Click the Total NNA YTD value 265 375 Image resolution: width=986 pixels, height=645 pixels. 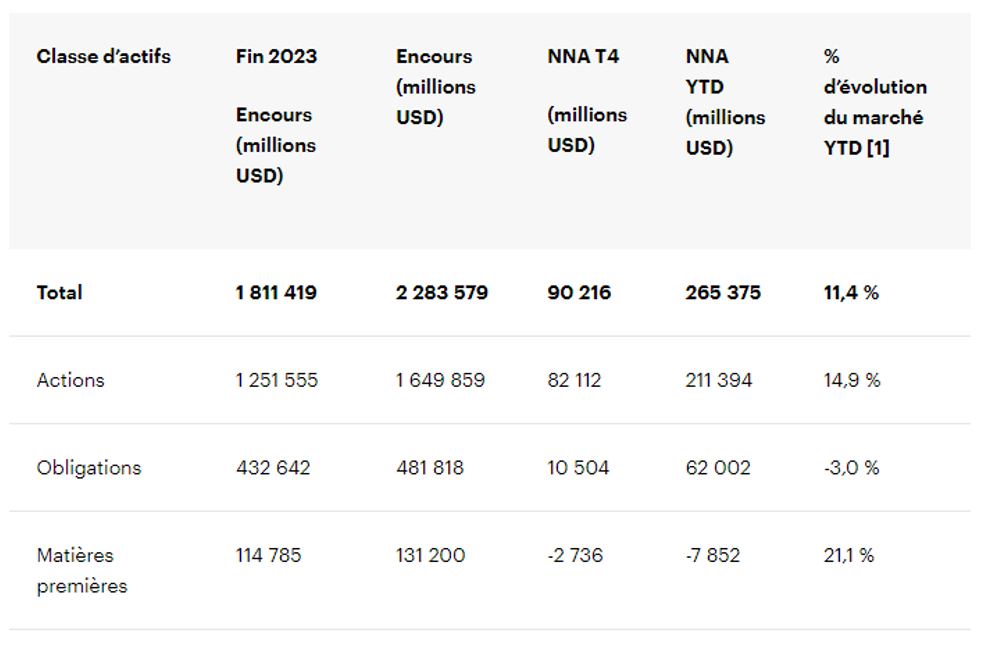[723, 293]
